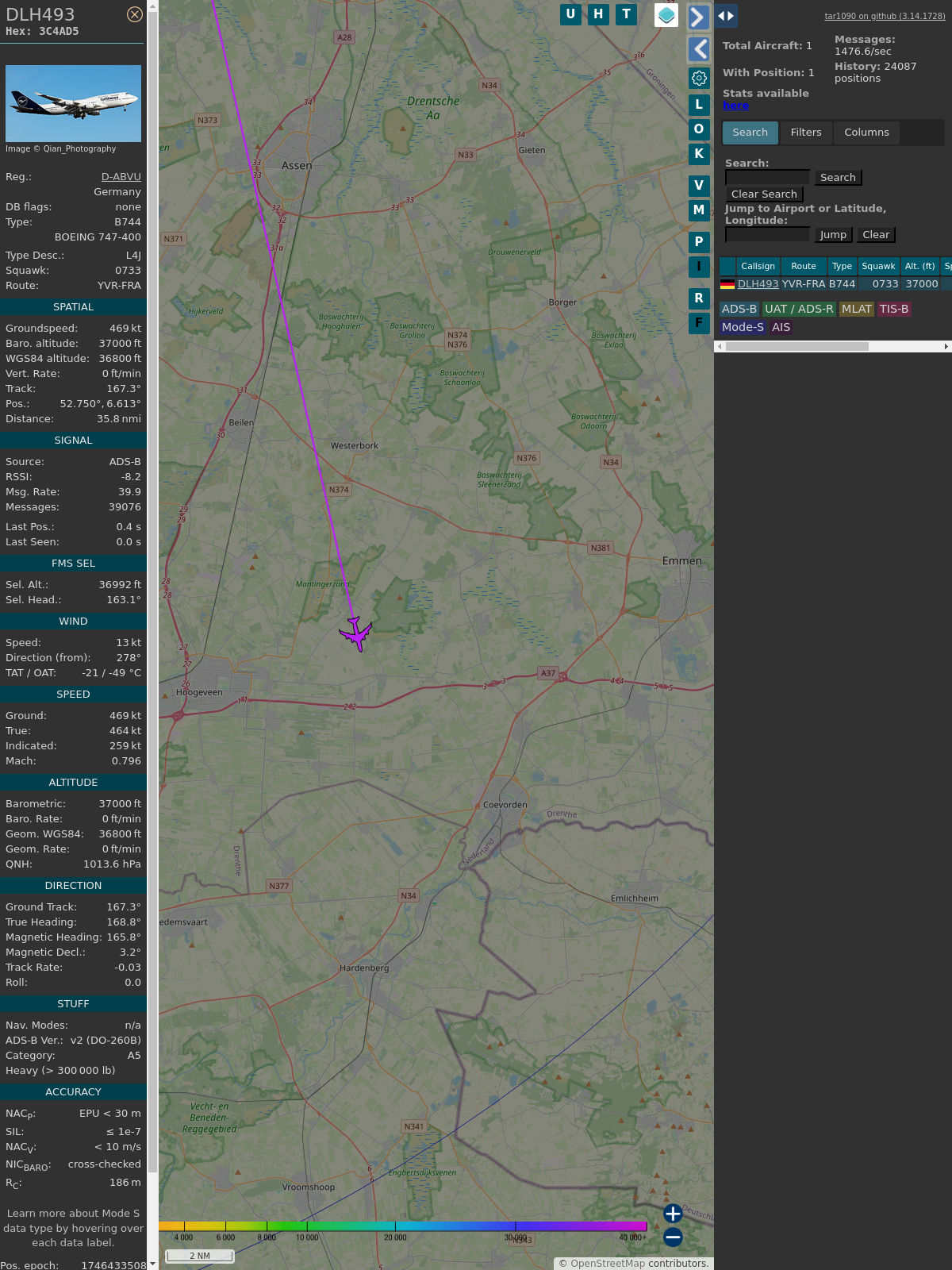Click the SIGNAL section header
Image resolution: width=952 pixels, height=1270 pixels.
coord(73,441)
